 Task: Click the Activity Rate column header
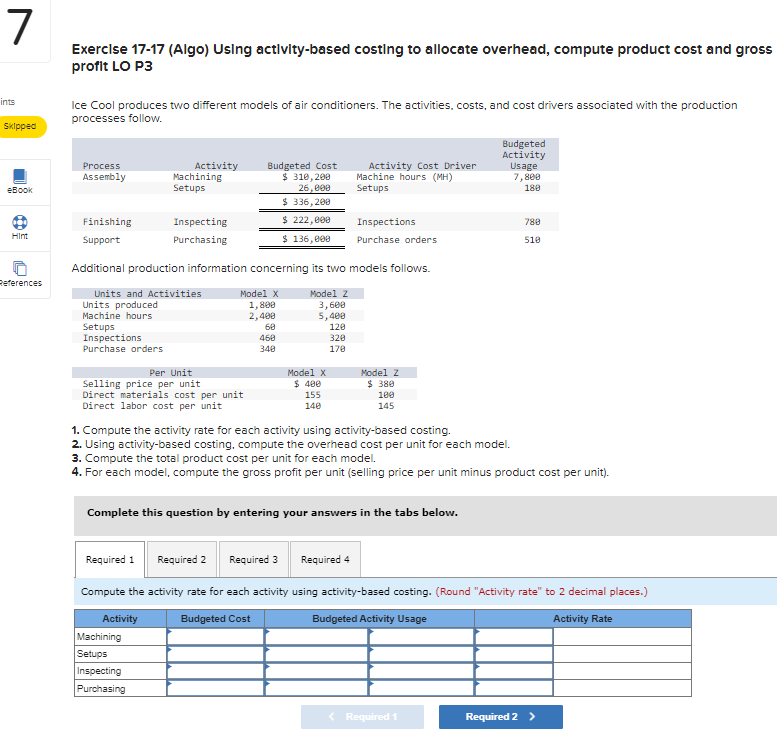click(x=583, y=619)
